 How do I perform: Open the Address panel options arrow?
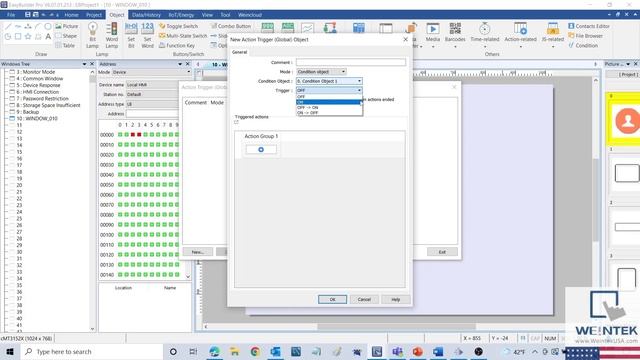pyautogui.click(x=180, y=64)
